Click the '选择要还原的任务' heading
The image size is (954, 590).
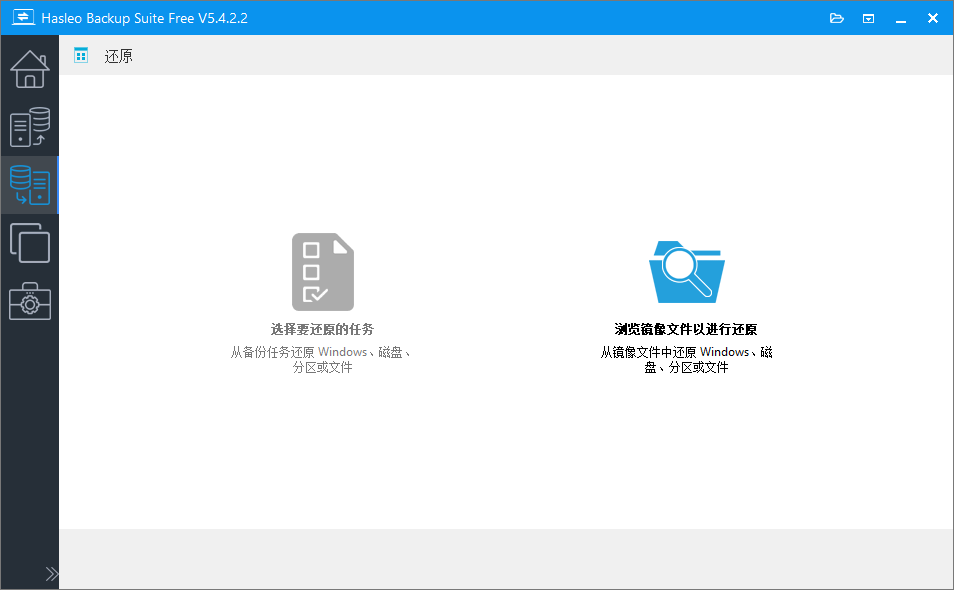click(322, 329)
